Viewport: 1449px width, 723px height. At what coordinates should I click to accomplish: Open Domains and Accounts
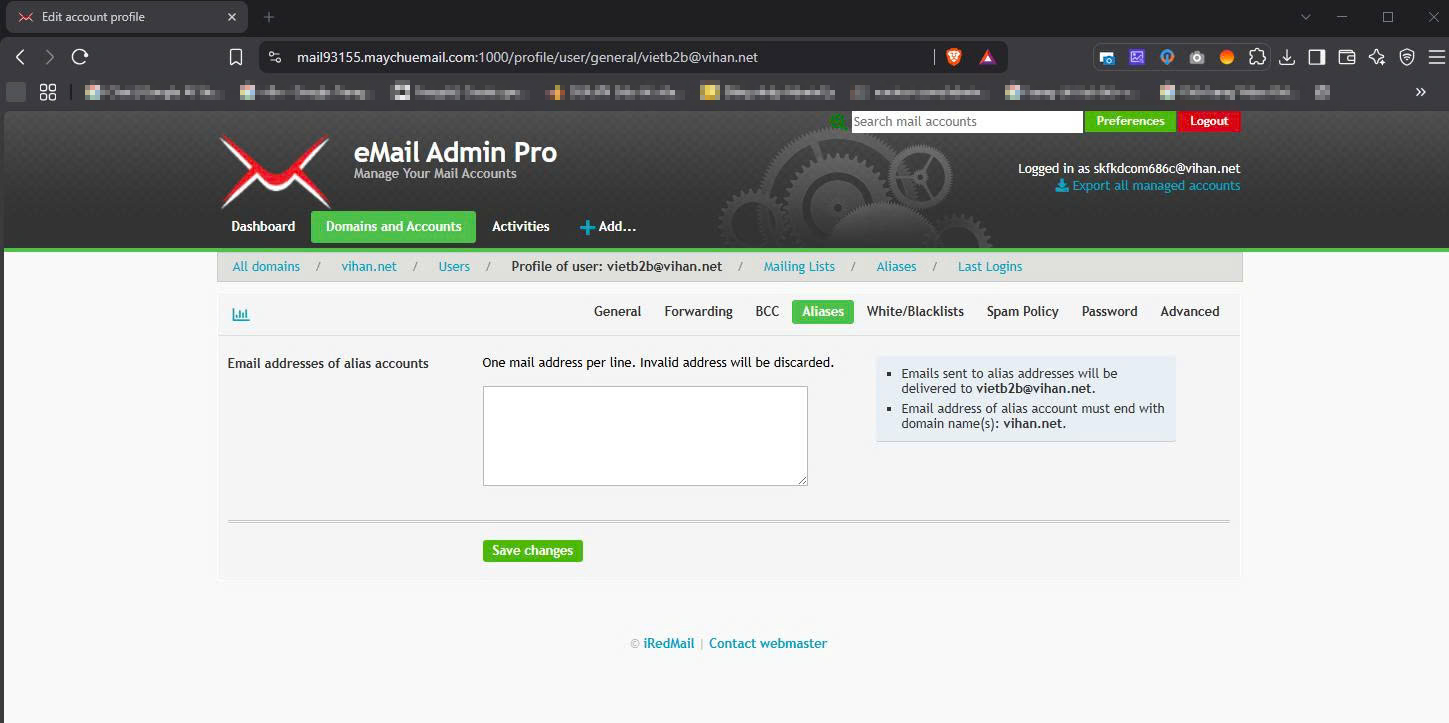coord(393,227)
